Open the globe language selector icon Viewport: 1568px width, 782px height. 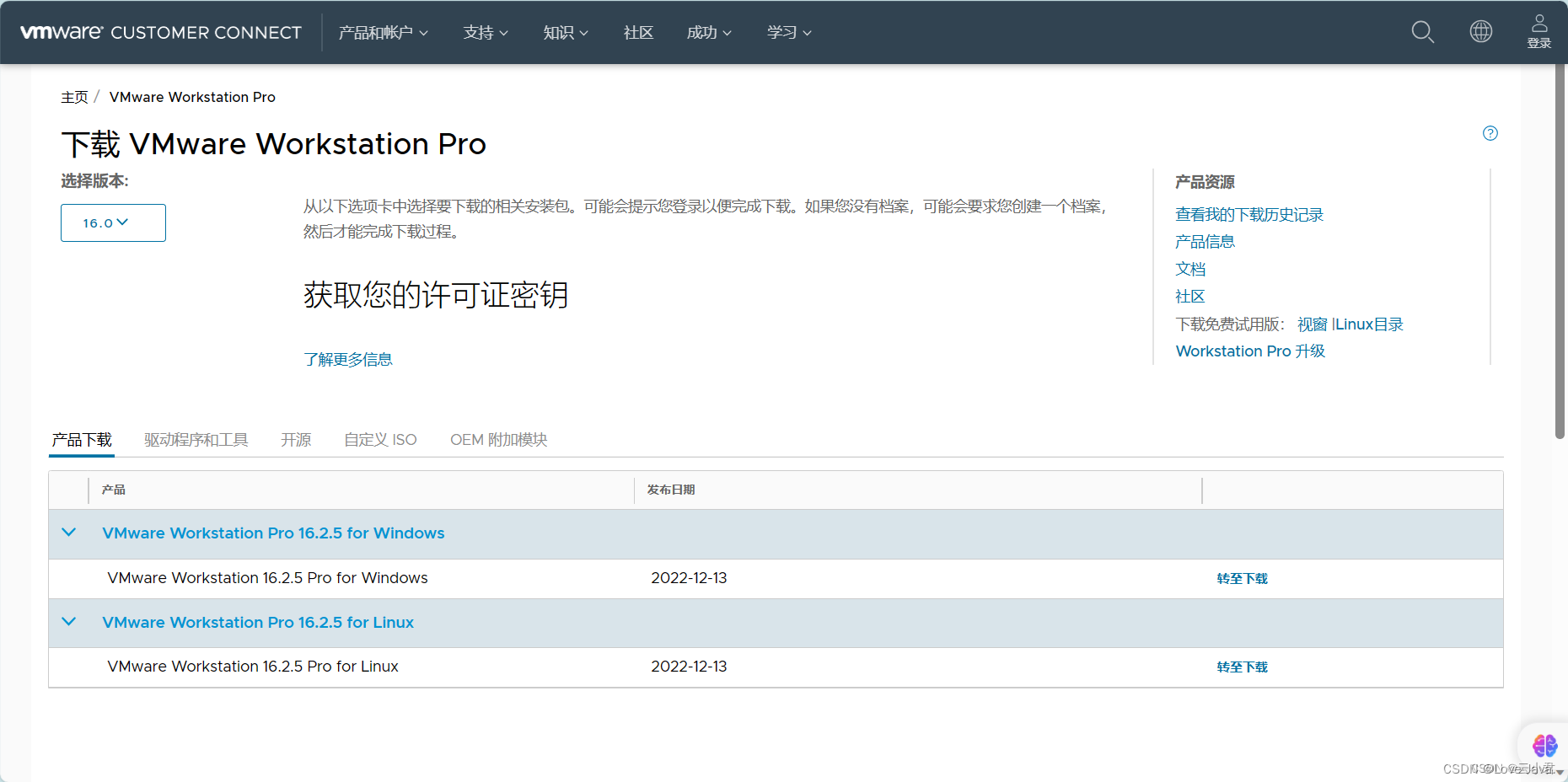pos(1480,32)
